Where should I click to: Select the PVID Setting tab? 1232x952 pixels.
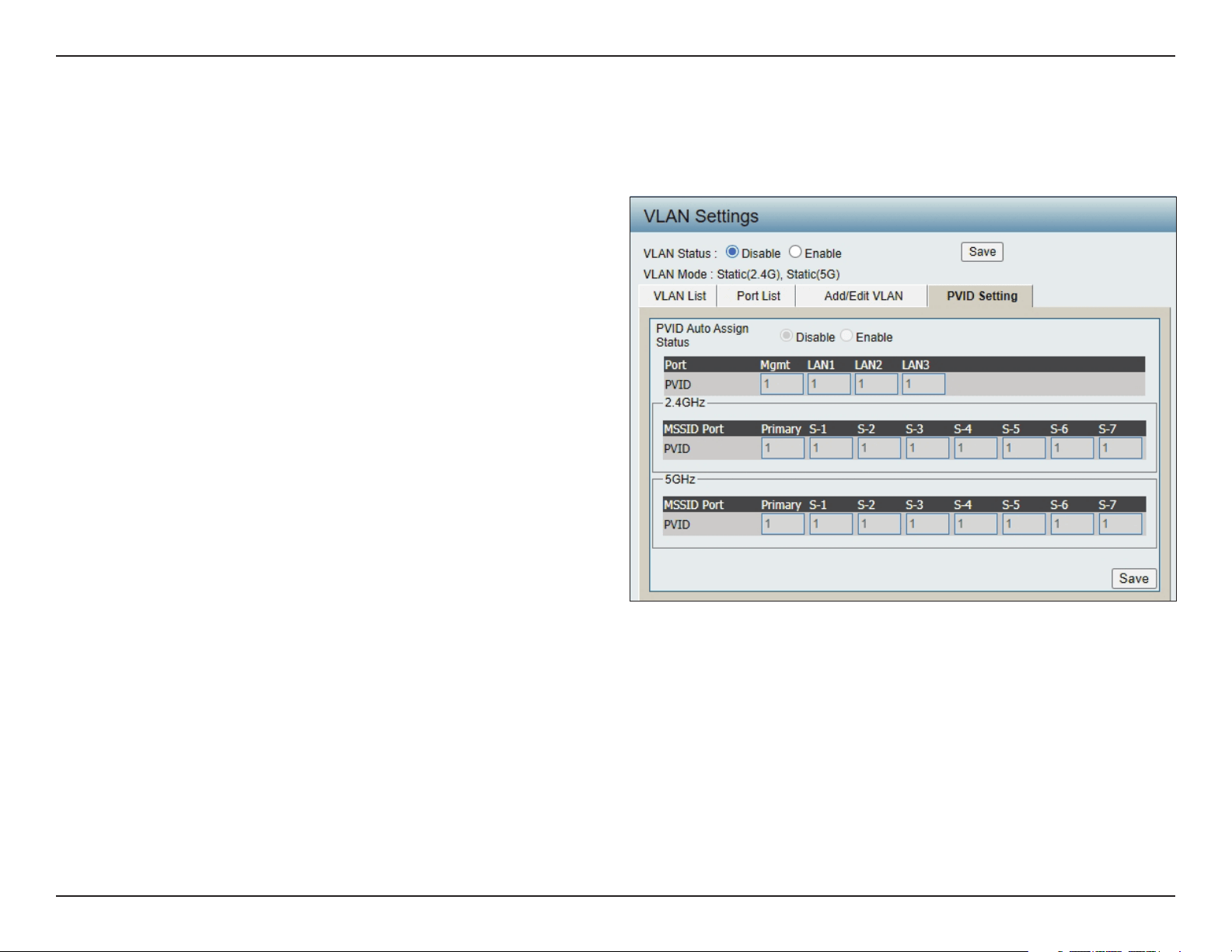tap(982, 296)
